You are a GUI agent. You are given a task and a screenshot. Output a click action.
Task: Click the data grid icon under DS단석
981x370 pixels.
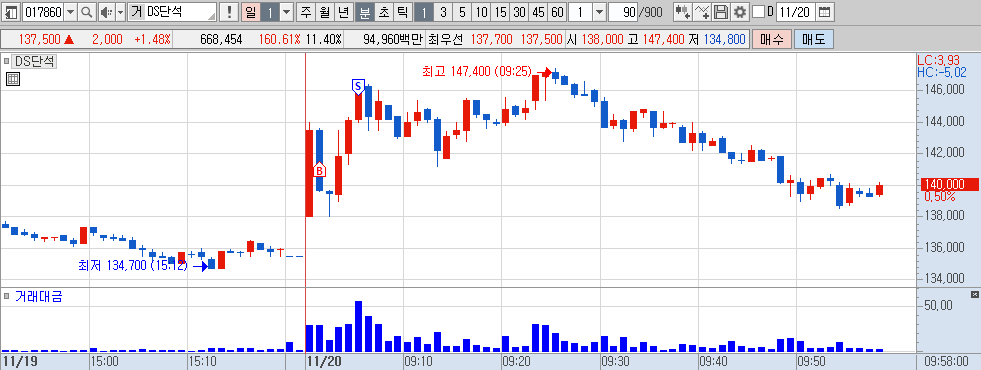[13, 79]
